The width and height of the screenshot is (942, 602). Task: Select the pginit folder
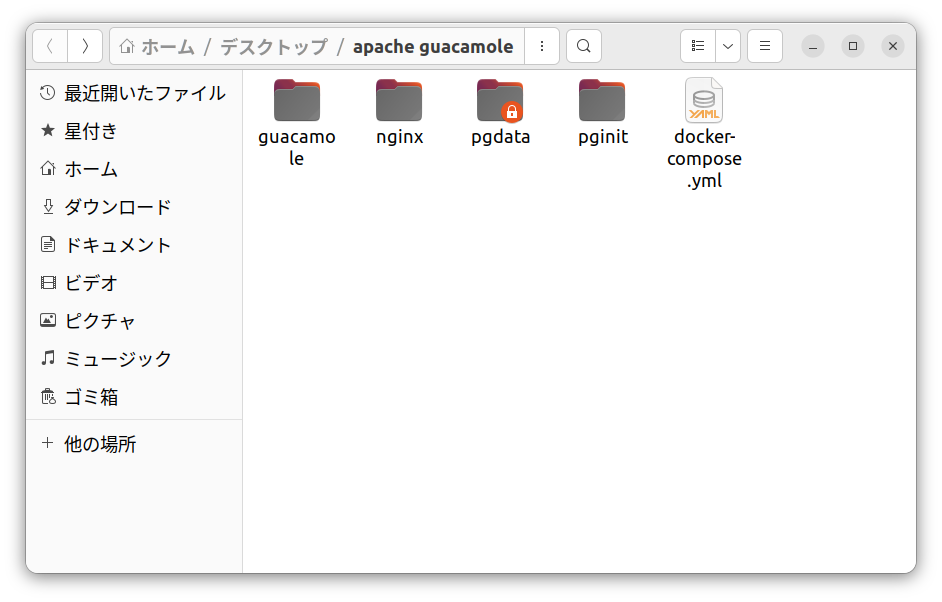coord(602,100)
